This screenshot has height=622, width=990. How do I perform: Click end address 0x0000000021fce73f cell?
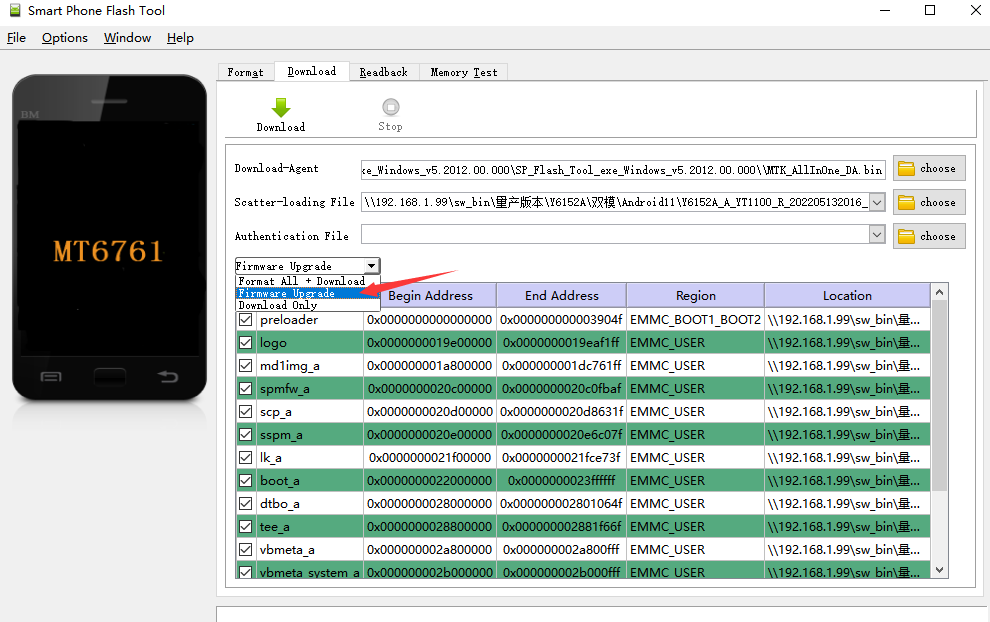click(x=561, y=458)
